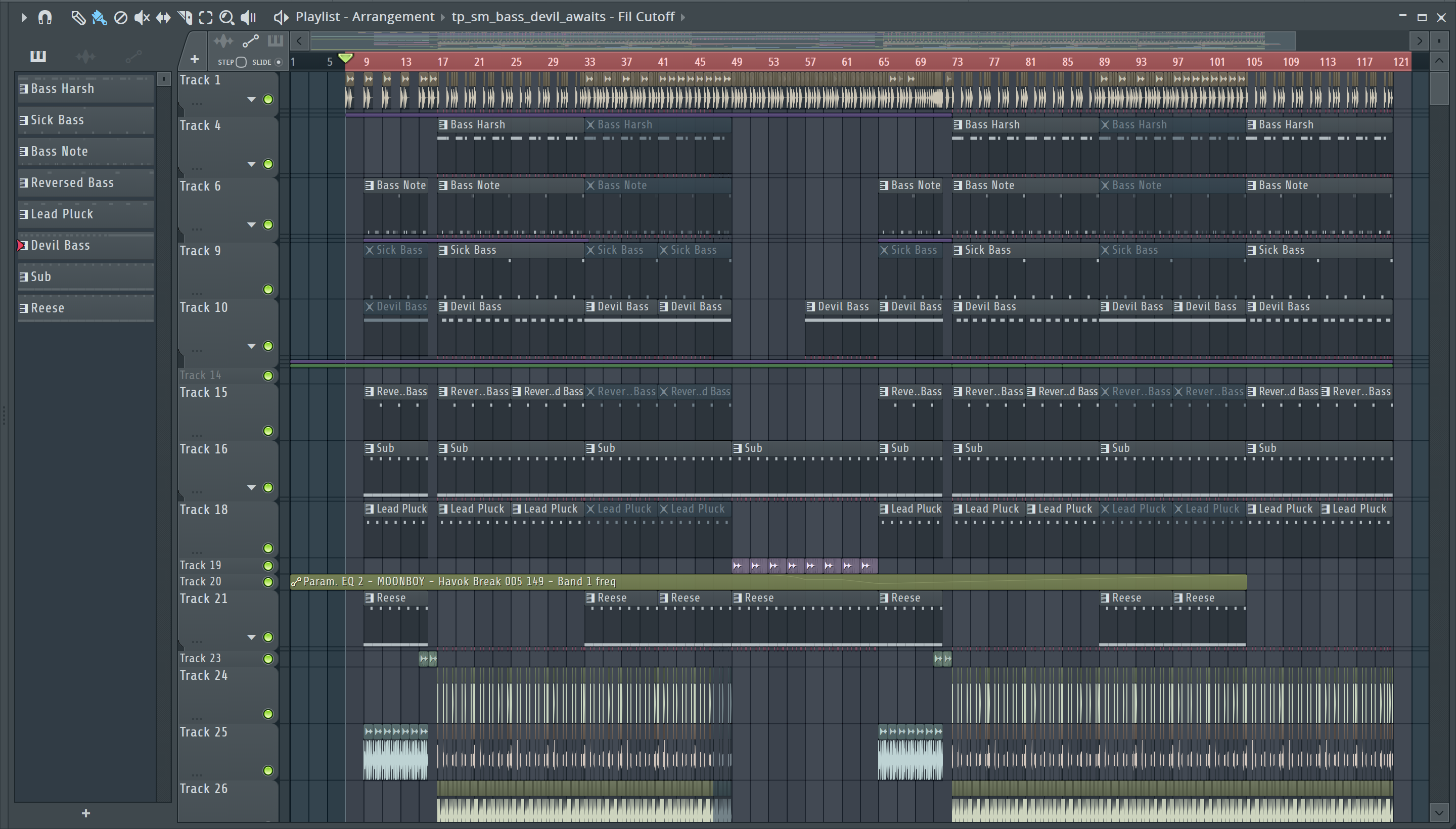Image resolution: width=1456 pixels, height=829 pixels.
Task: Select Reese pattern in picker
Action: click(x=86, y=308)
